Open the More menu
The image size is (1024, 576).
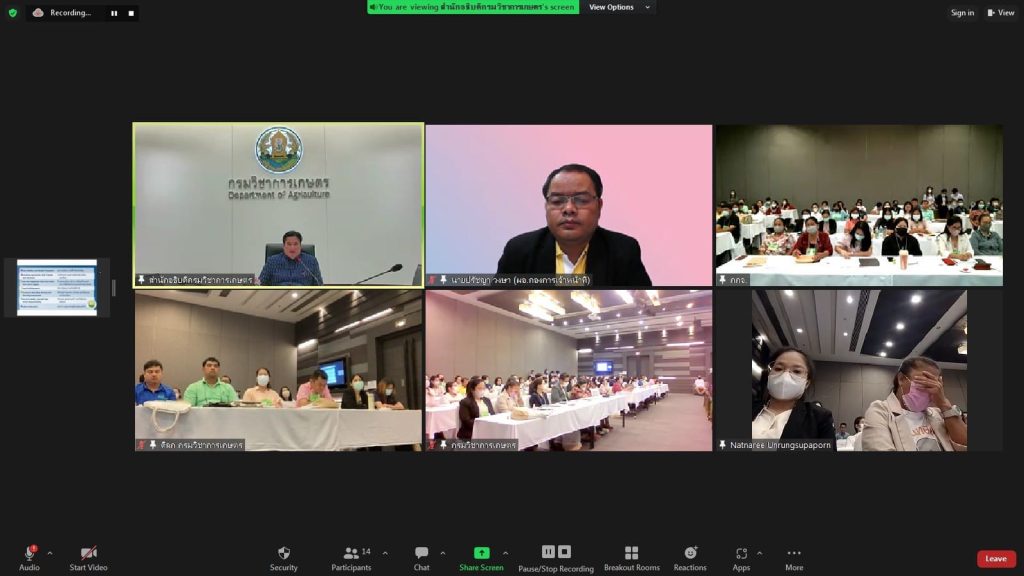click(x=793, y=553)
